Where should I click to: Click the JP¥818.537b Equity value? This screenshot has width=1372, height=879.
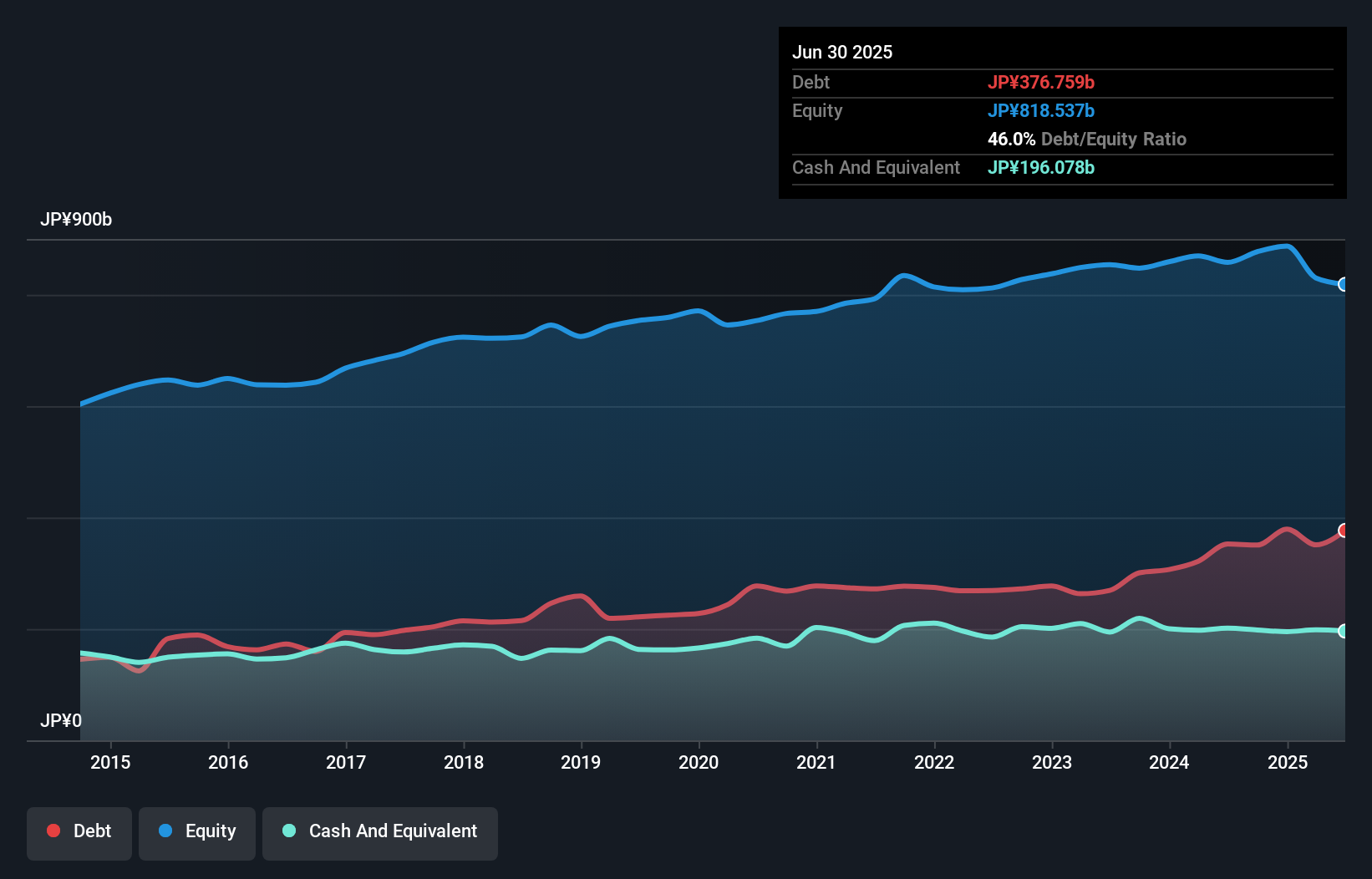click(1041, 110)
